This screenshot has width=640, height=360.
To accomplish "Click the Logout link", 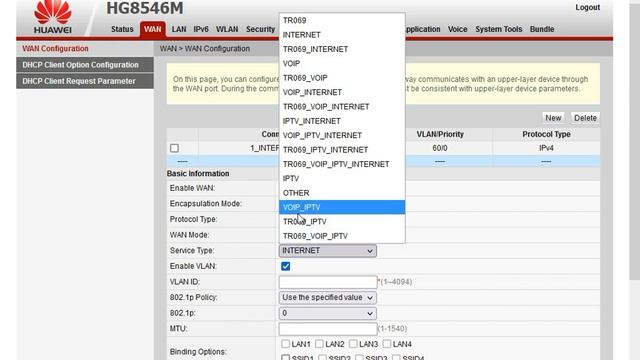I will 587,7.
